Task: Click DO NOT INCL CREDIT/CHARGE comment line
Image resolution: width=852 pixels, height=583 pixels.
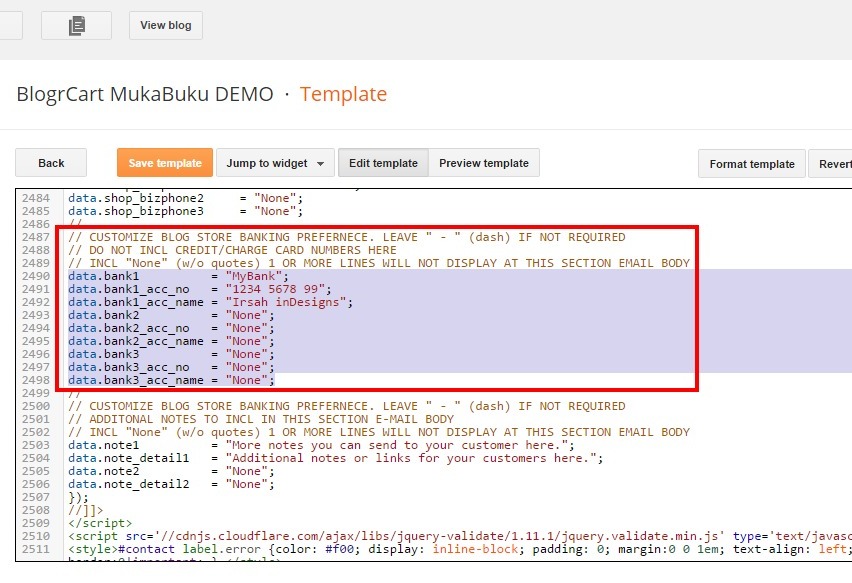Action: pos(232,250)
